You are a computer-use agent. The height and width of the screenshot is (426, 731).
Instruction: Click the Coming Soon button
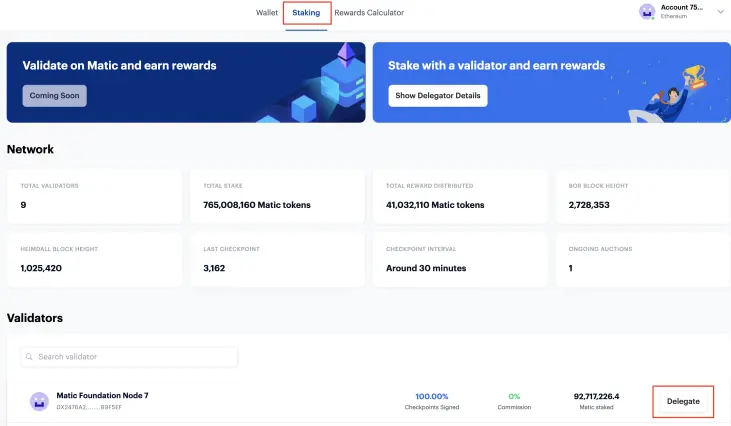coord(55,96)
